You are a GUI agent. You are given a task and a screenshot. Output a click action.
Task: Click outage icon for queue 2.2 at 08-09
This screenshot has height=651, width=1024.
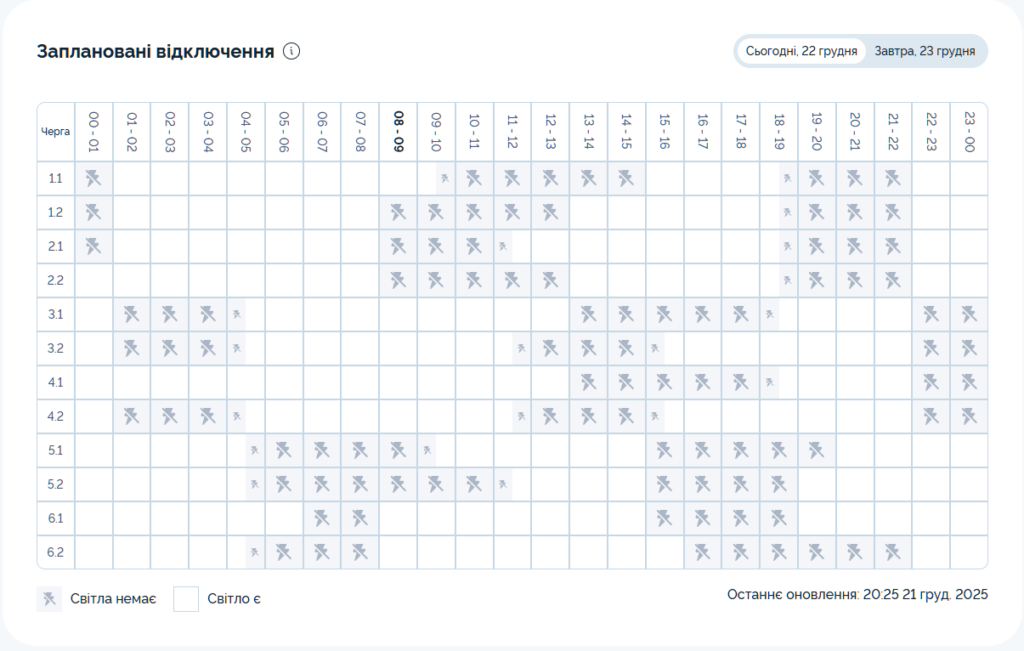coord(398,281)
